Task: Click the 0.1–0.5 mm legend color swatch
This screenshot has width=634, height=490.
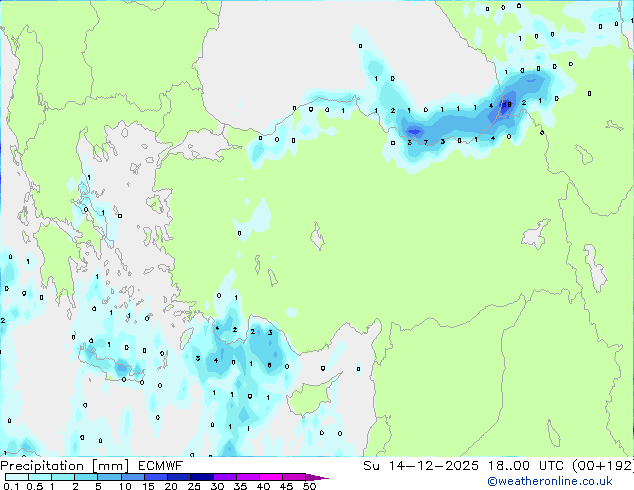Action: [x=17, y=477]
